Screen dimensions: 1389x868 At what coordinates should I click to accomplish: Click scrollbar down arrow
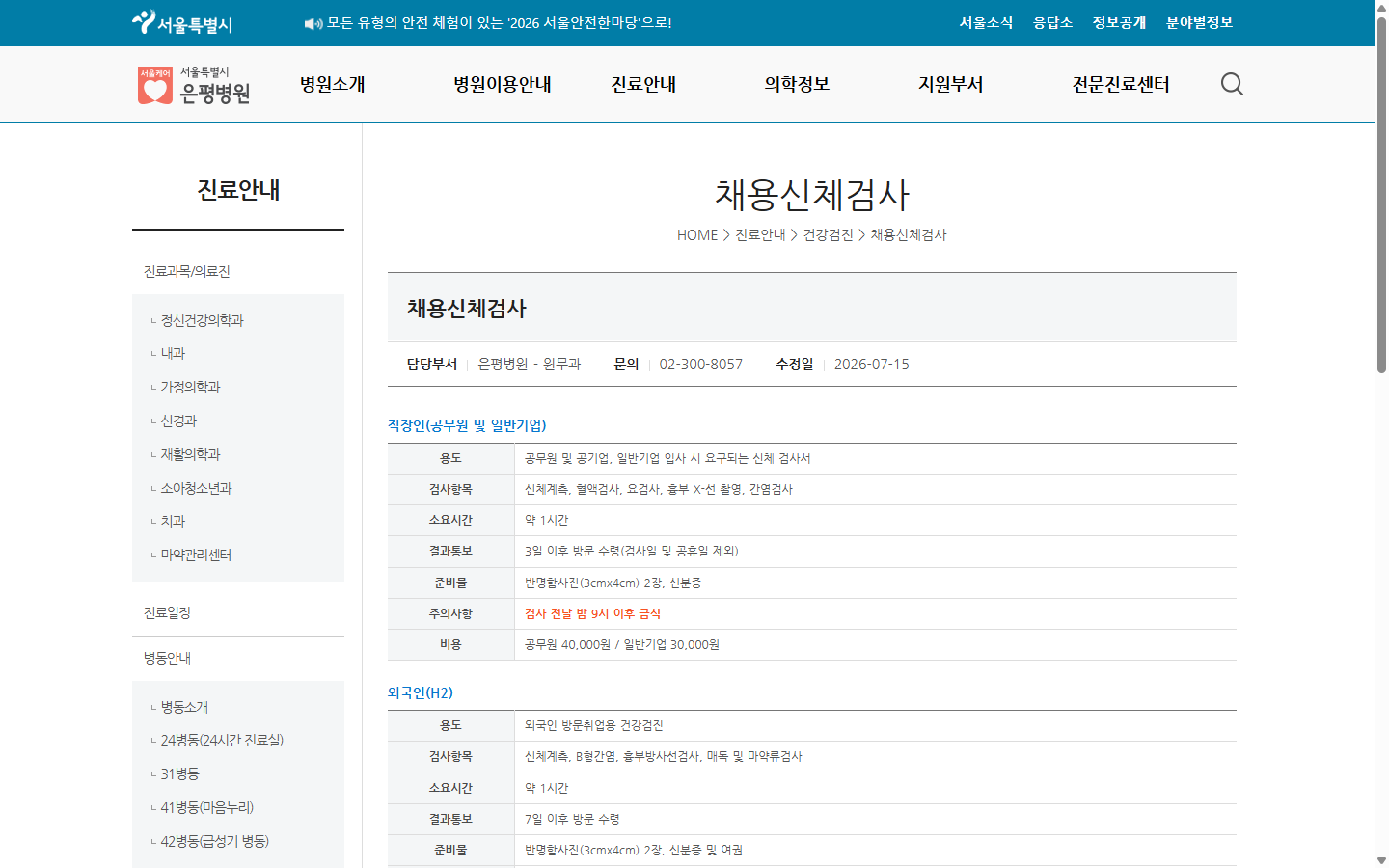point(1381,860)
